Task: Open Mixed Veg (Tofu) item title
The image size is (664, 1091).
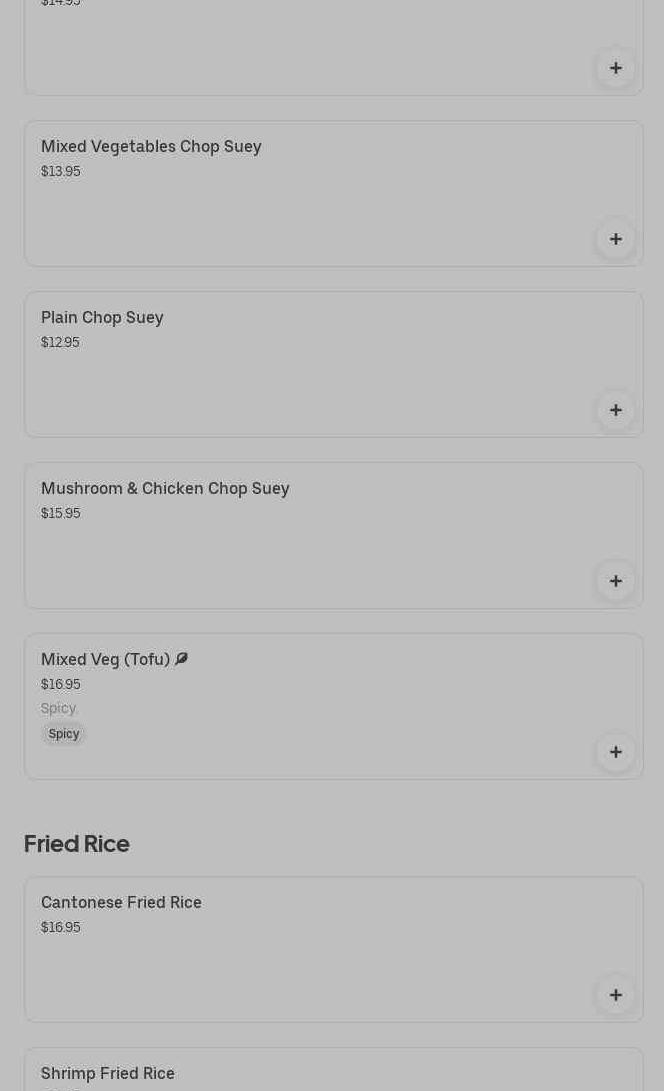Action: click(105, 660)
